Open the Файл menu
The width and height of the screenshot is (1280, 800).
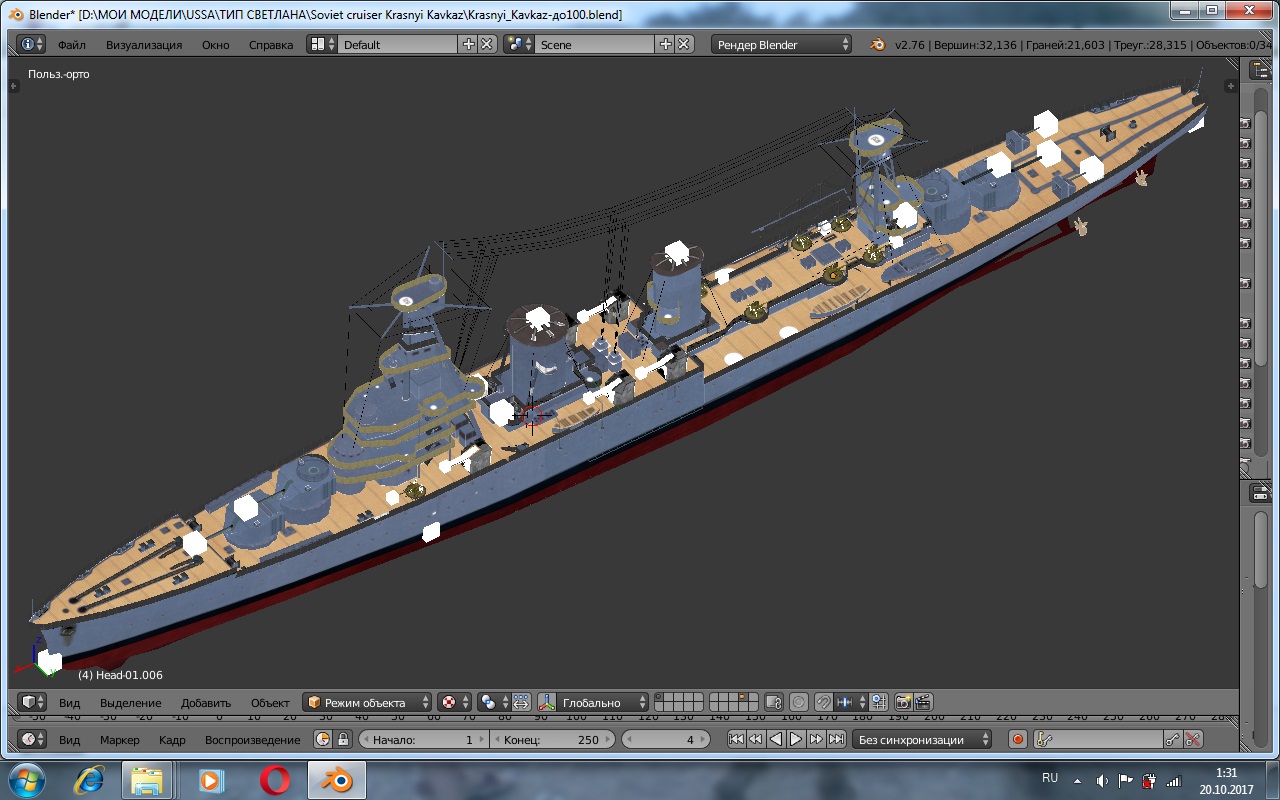(x=71, y=45)
